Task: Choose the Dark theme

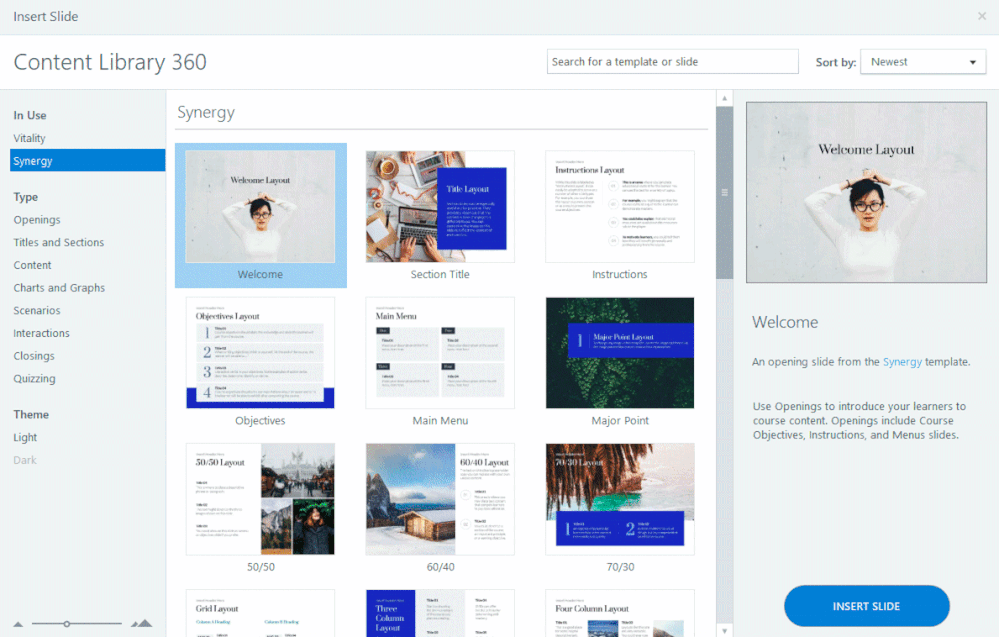Action: pyautogui.click(x=25, y=460)
